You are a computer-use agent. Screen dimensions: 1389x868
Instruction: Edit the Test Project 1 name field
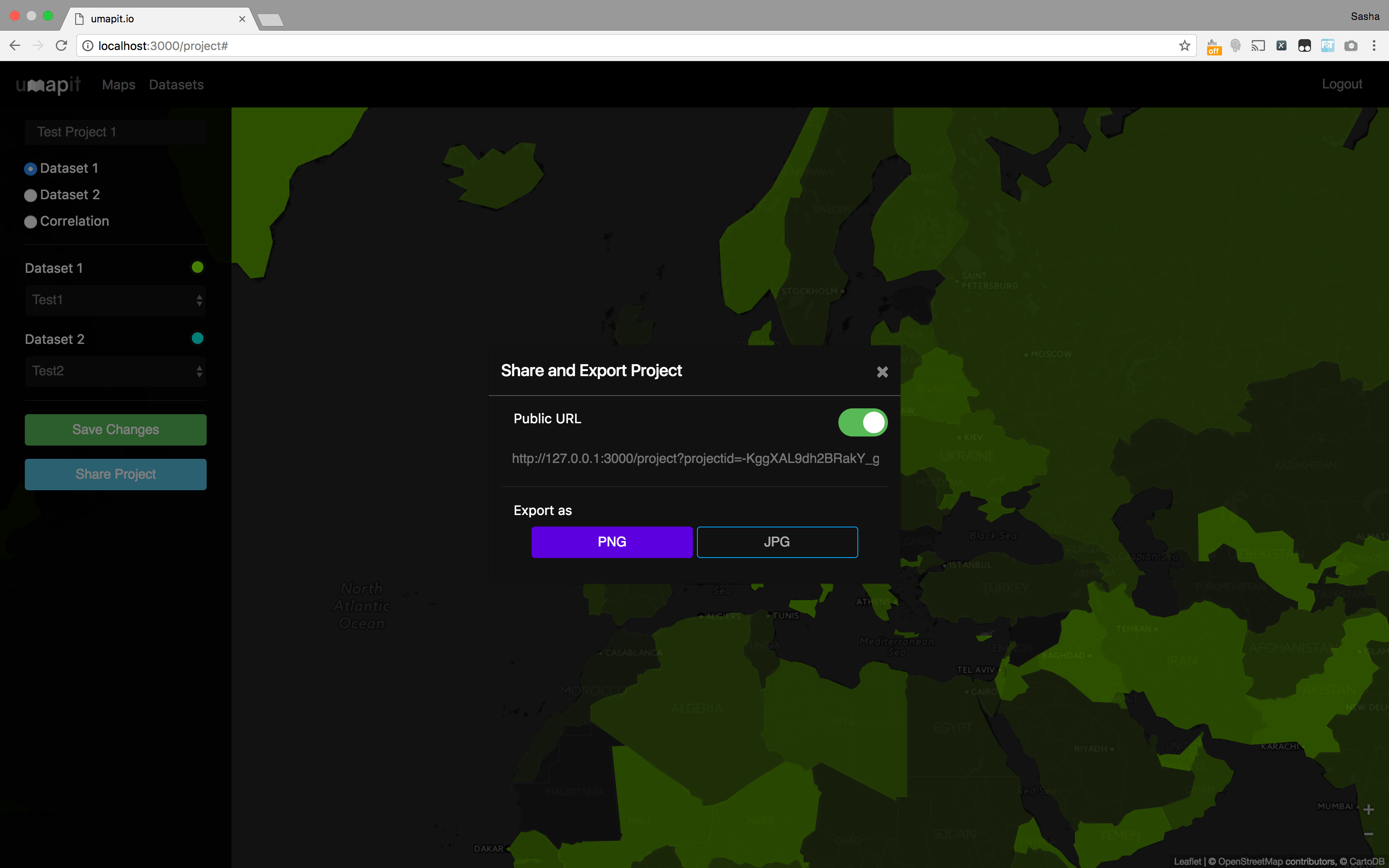115,132
